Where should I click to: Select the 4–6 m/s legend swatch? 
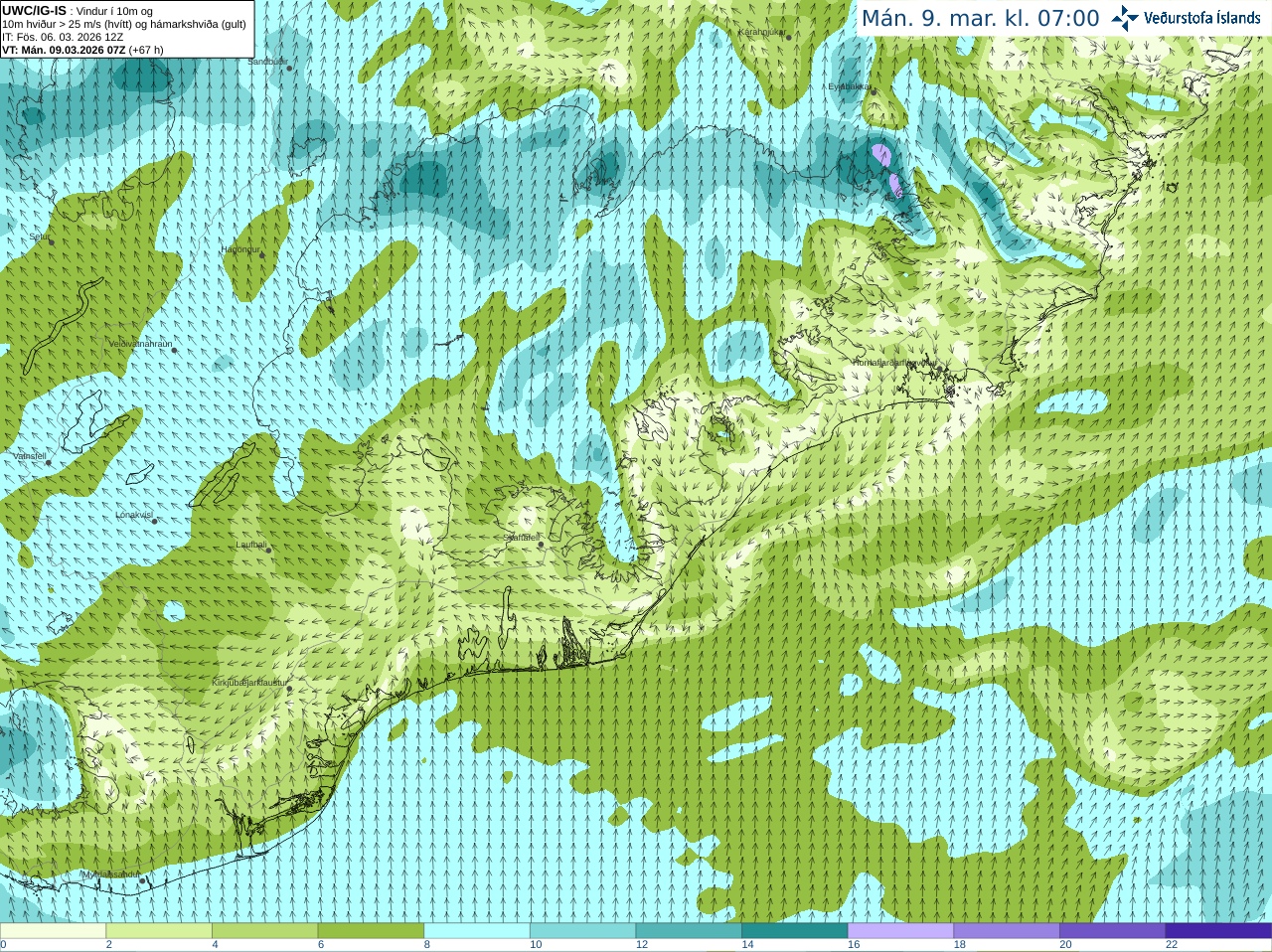point(264,931)
